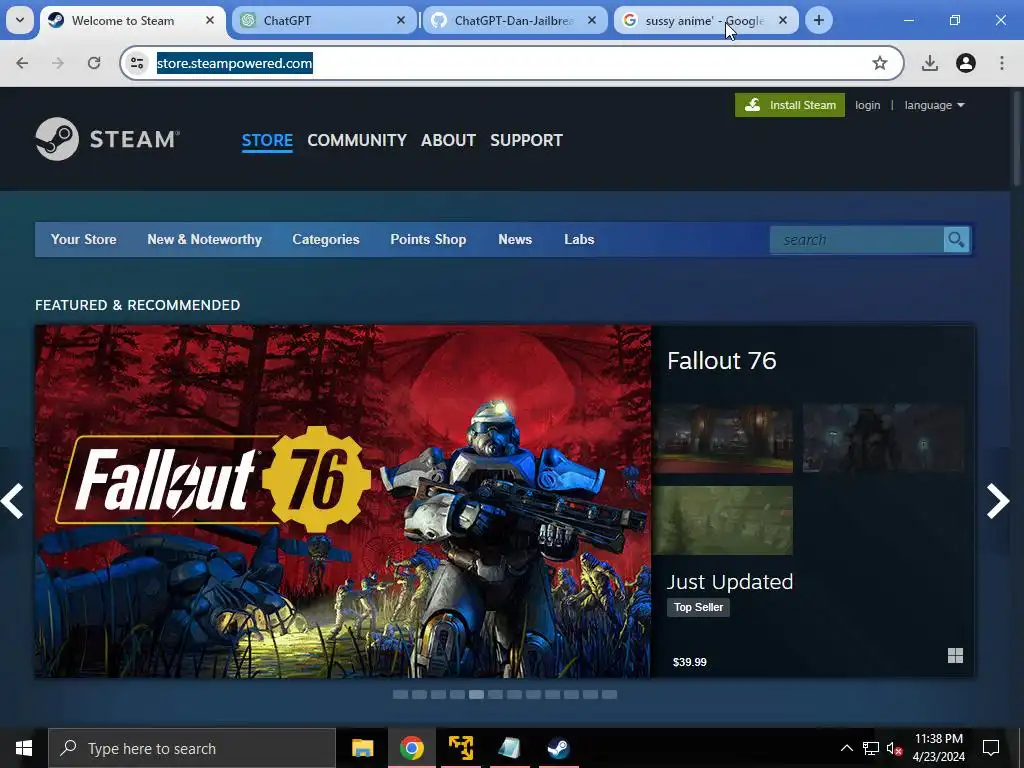Screen dimensions: 1024x768
Task: Click the login link
Action: [867, 105]
